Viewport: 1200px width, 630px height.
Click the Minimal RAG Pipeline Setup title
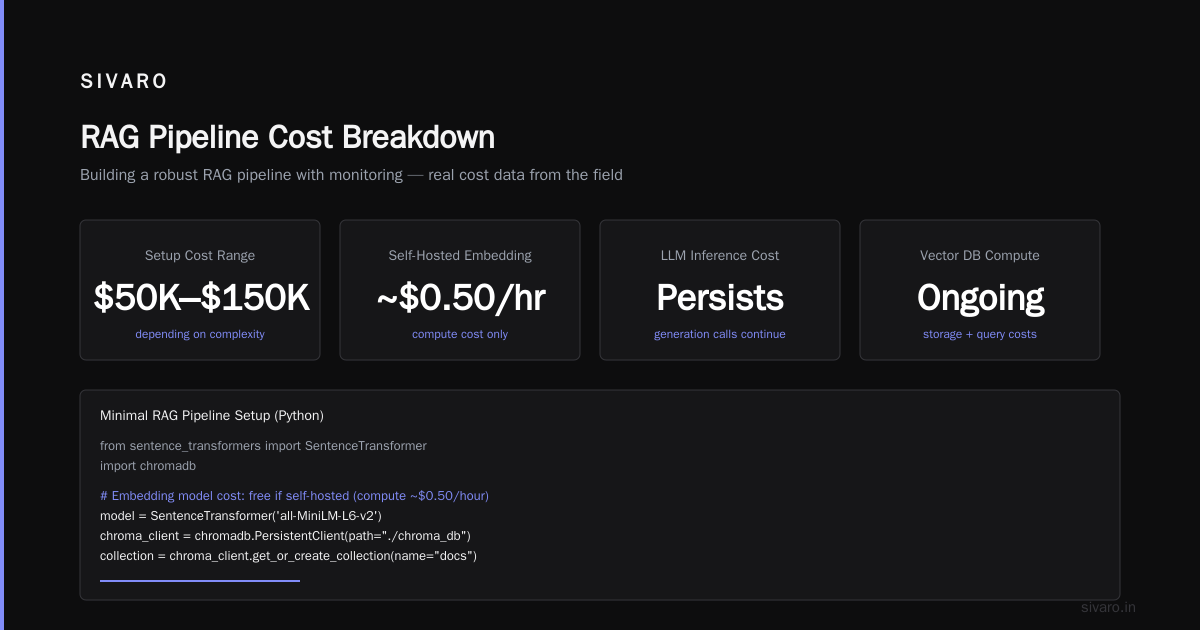(212, 415)
